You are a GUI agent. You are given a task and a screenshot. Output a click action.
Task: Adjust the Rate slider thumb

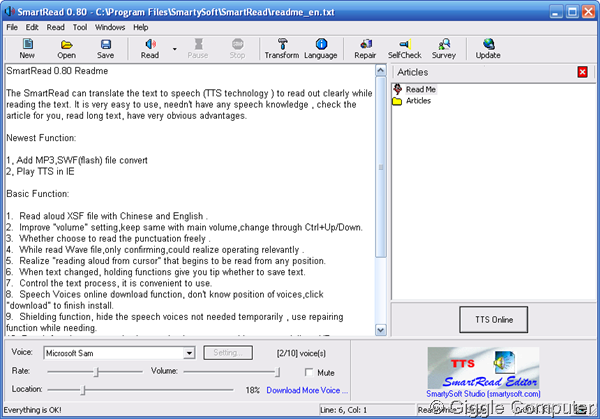click(x=97, y=372)
